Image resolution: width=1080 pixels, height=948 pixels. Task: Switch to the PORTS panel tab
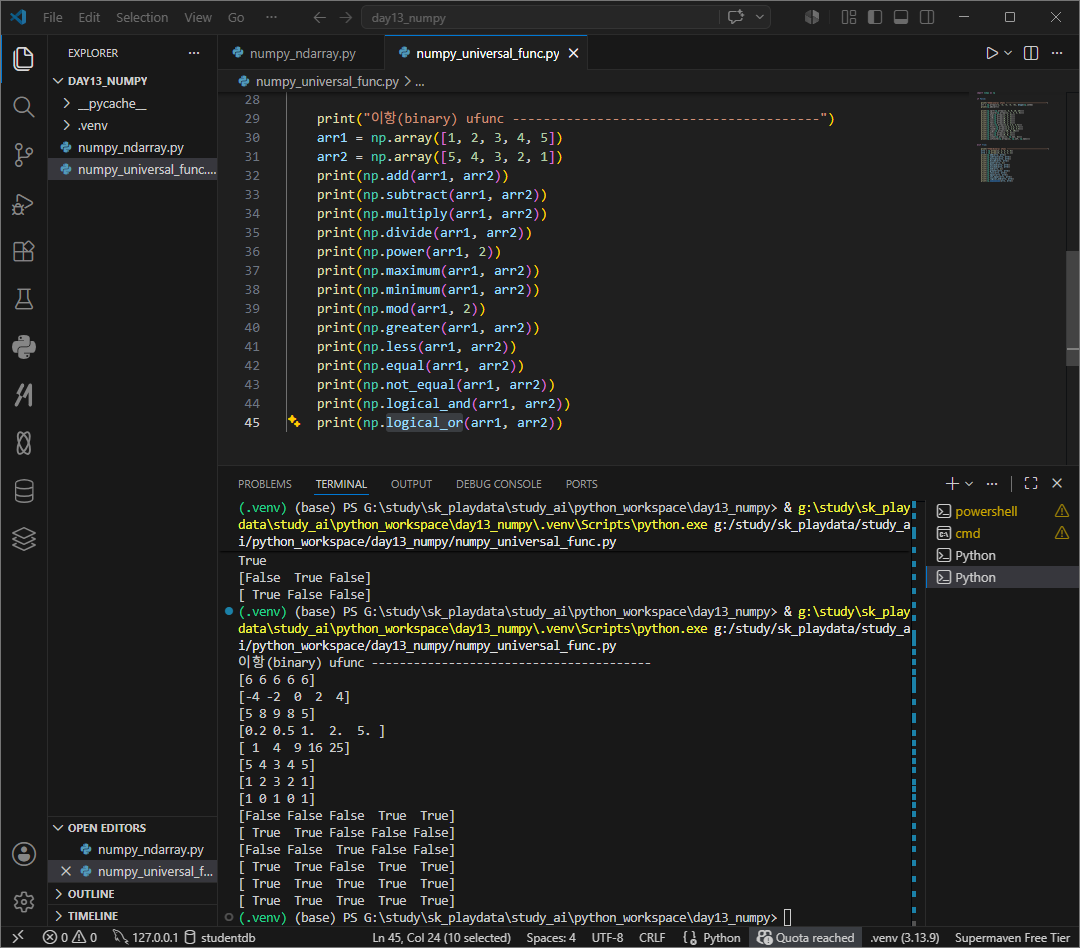click(581, 484)
